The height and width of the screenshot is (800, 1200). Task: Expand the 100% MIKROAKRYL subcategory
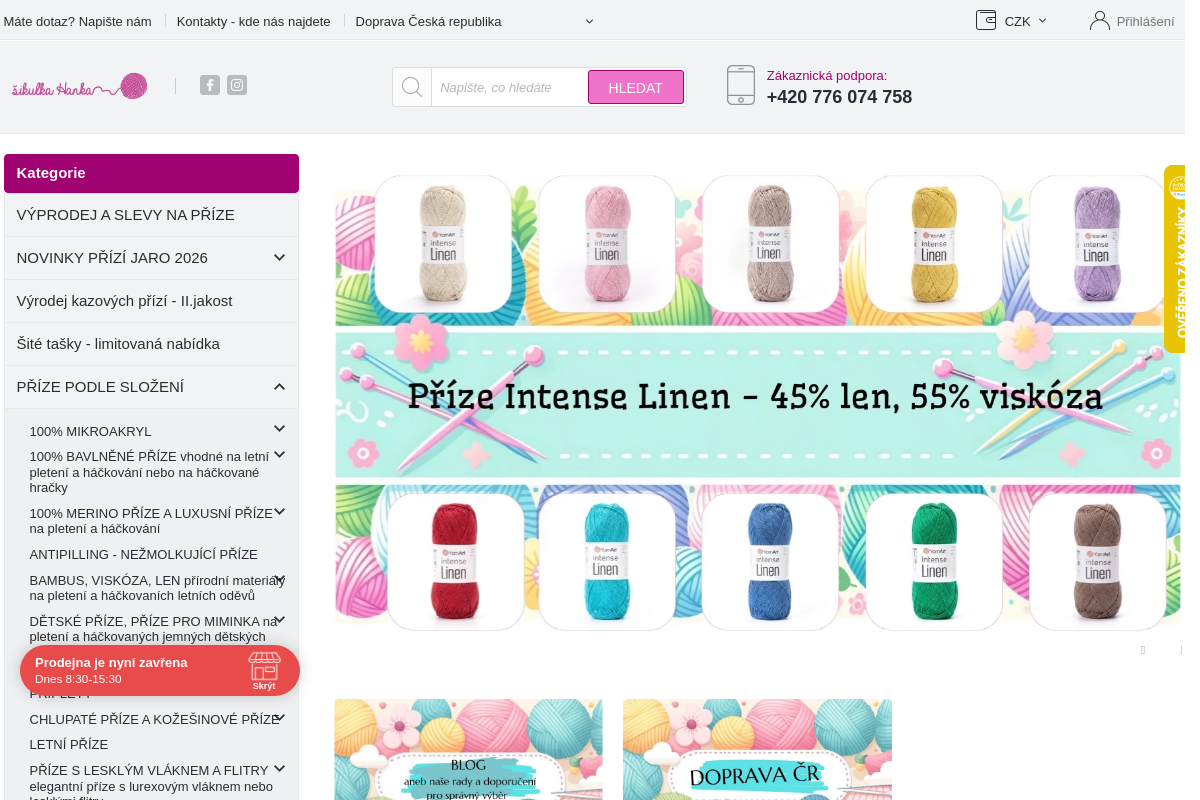(x=279, y=429)
